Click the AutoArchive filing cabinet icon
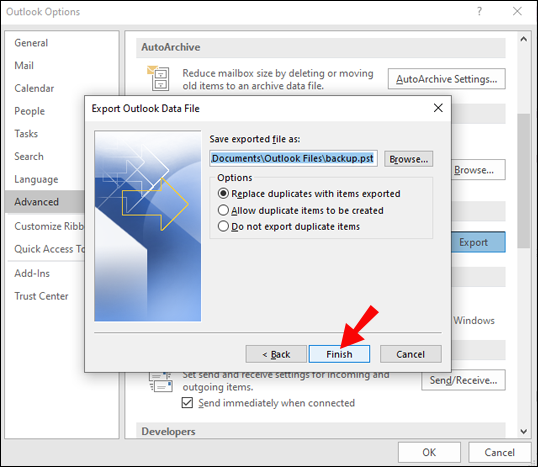Screen dimensions: 538x467 coord(158,78)
